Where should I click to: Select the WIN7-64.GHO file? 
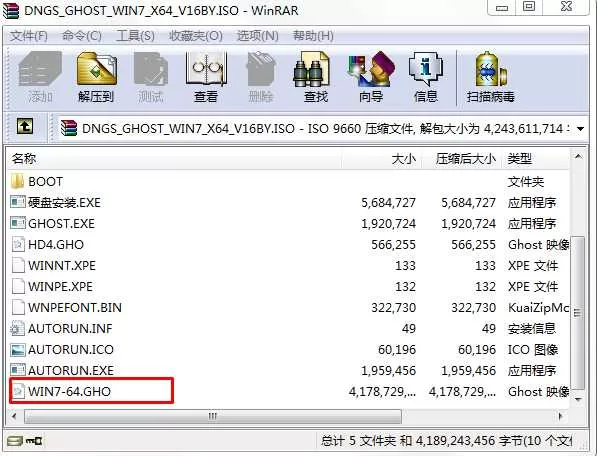point(69,391)
